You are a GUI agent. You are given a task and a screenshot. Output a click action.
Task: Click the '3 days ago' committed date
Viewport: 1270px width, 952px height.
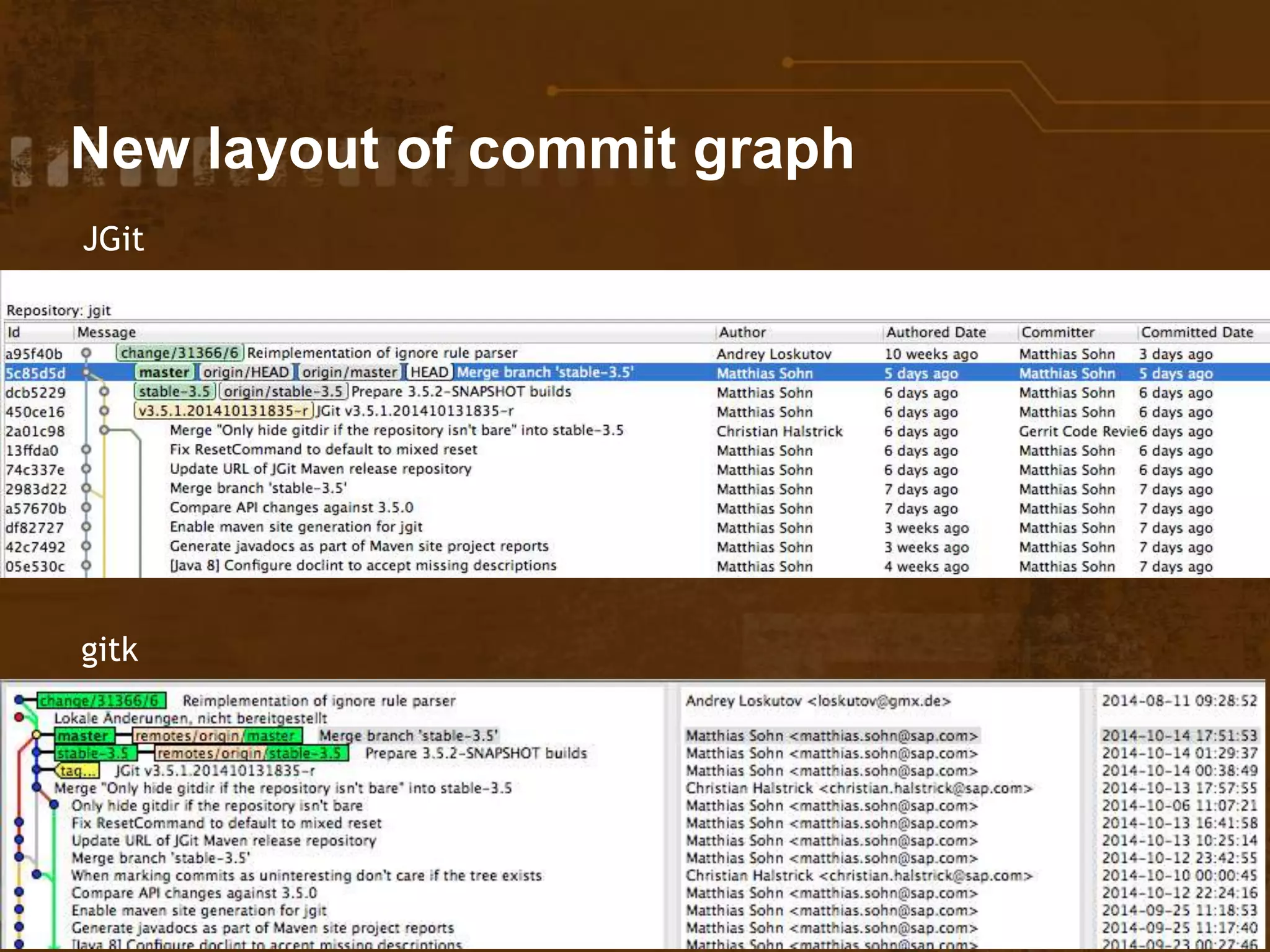point(1176,354)
